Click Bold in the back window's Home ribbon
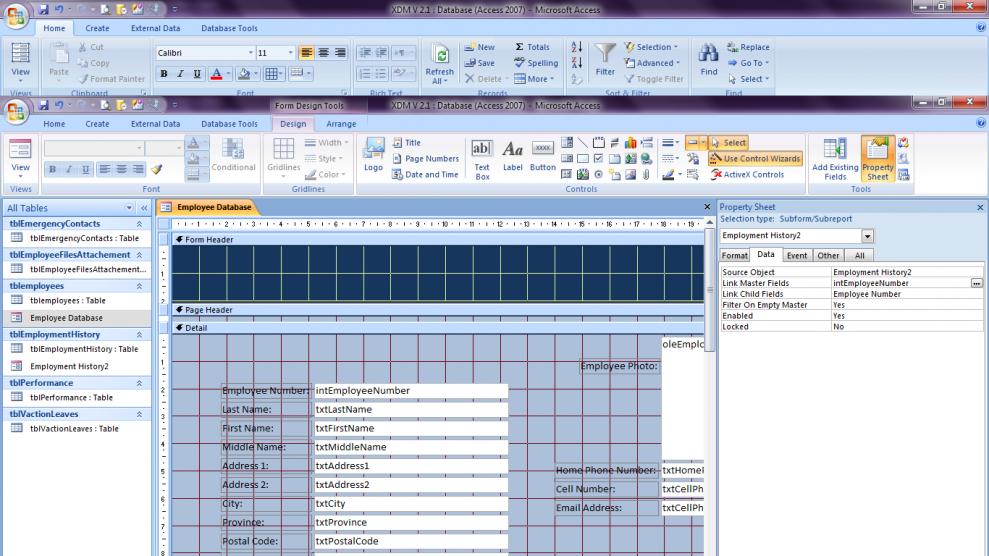The image size is (989, 556). point(164,74)
